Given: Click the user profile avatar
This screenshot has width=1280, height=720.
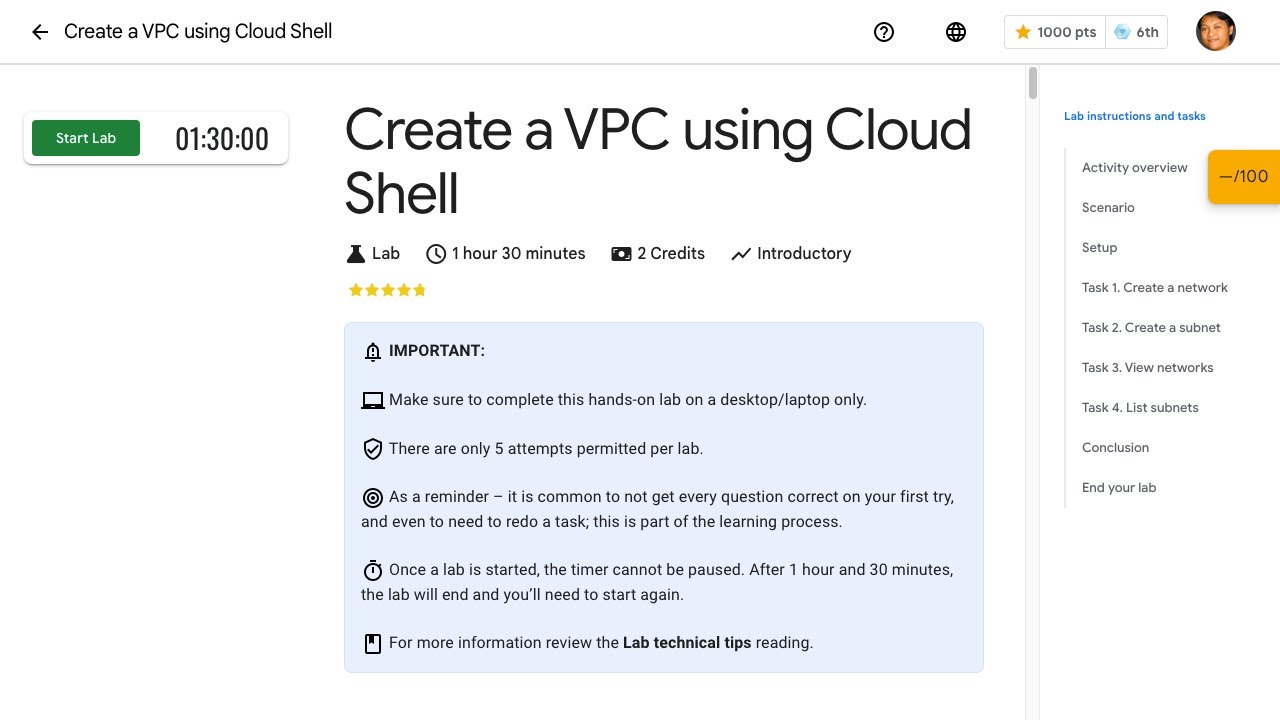Looking at the screenshot, I should [x=1216, y=32].
